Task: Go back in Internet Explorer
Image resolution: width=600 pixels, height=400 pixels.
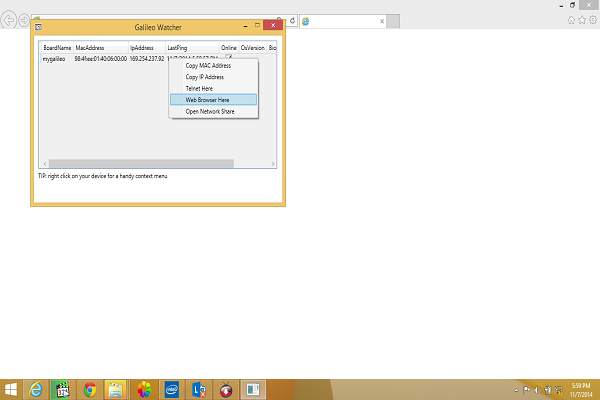Action: 9,20
